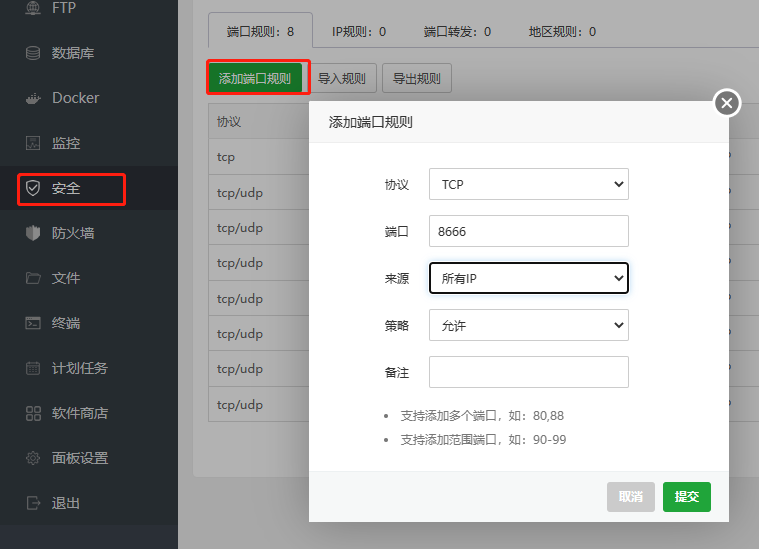Switch to the IP规则 tab
Screen dimensions: 759x549
[359, 31]
